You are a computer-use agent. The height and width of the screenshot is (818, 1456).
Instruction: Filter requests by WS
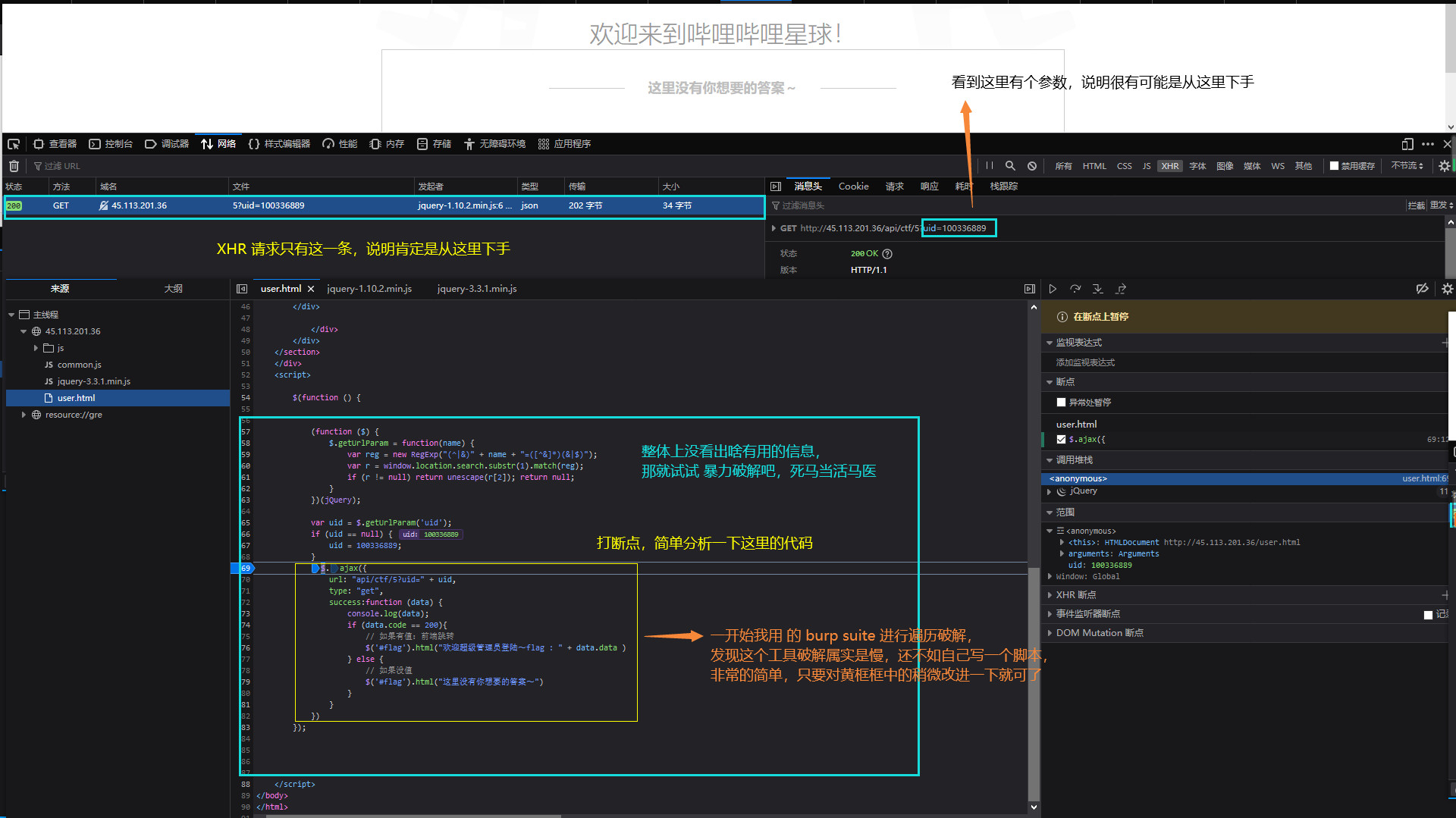pyautogui.click(x=1278, y=166)
